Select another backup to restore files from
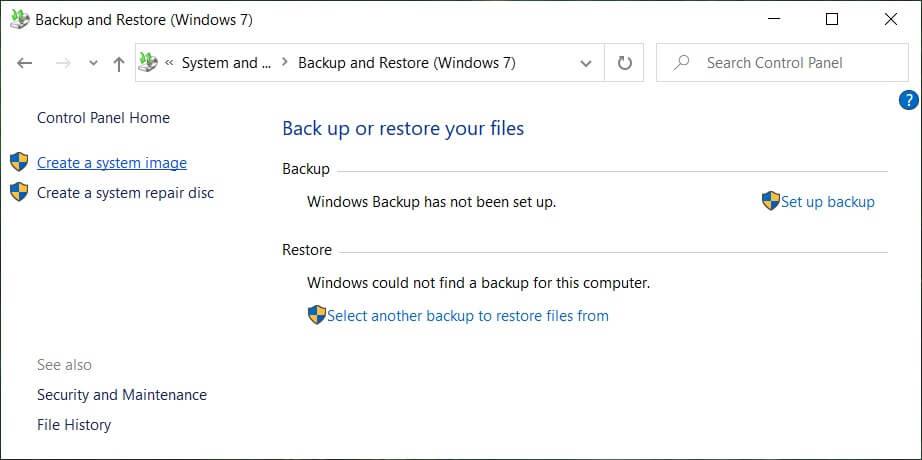The image size is (922, 460). click(x=467, y=316)
